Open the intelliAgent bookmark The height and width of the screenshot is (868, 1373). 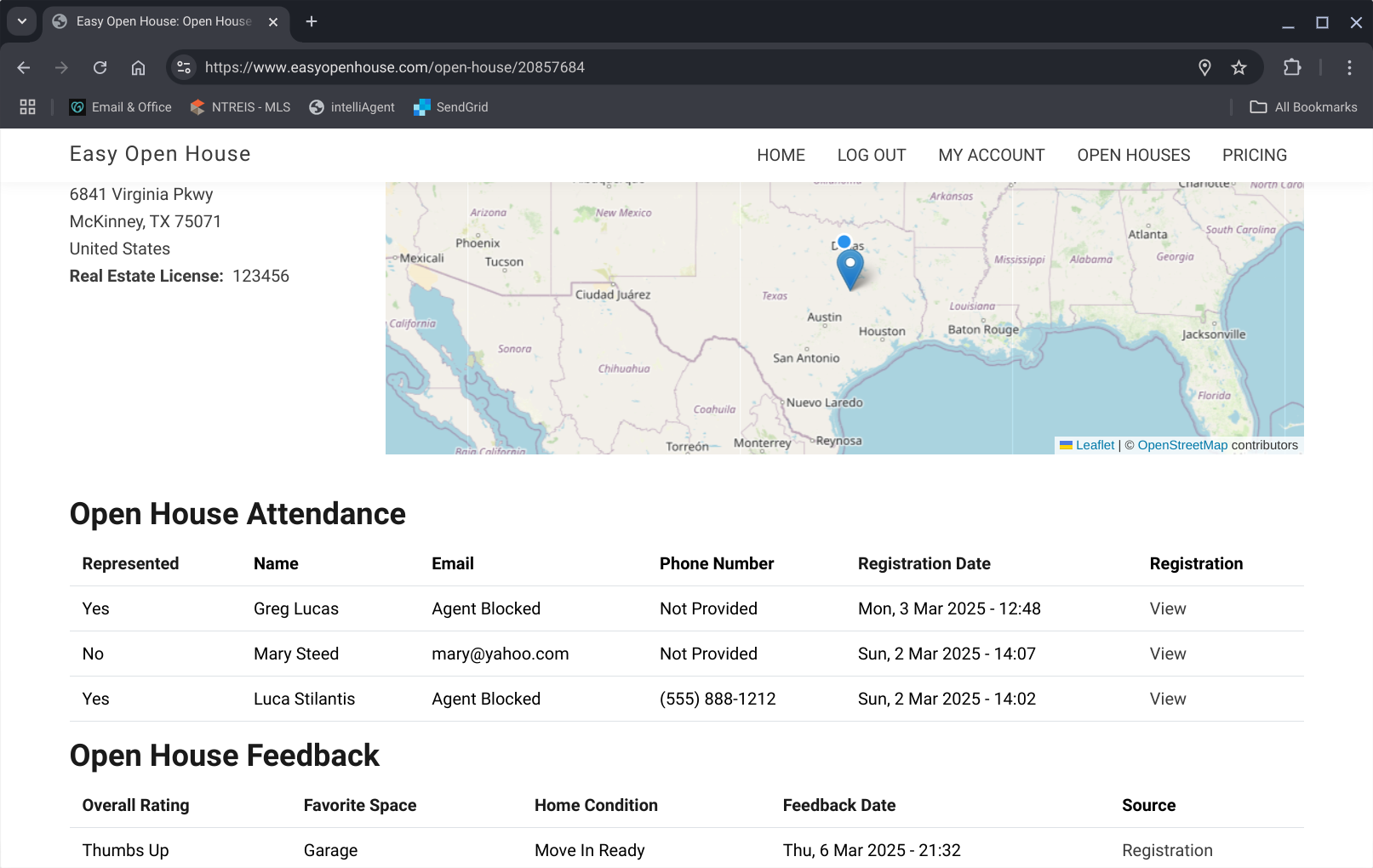pyautogui.click(x=352, y=107)
